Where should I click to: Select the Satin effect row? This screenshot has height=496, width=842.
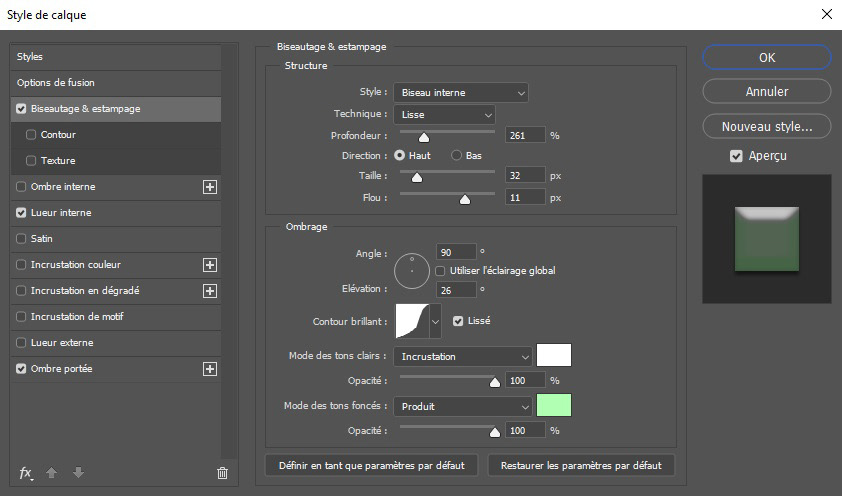(115, 238)
